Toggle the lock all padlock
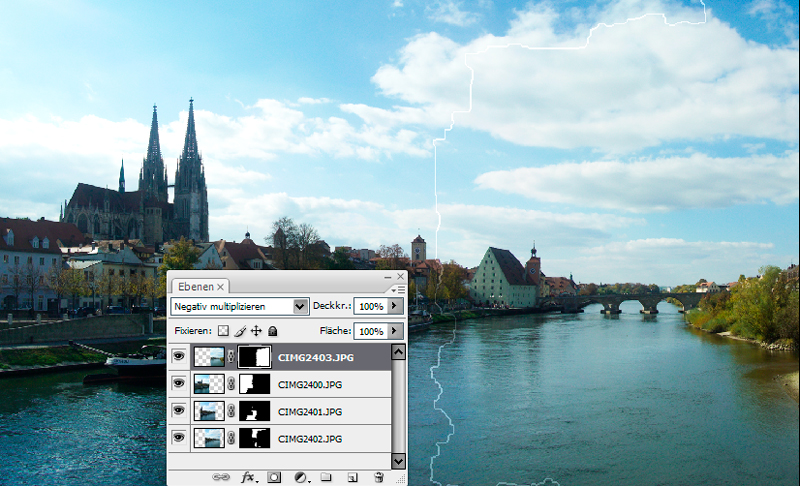Screen dimensions: 800x486 pyautogui.click(x=272, y=331)
